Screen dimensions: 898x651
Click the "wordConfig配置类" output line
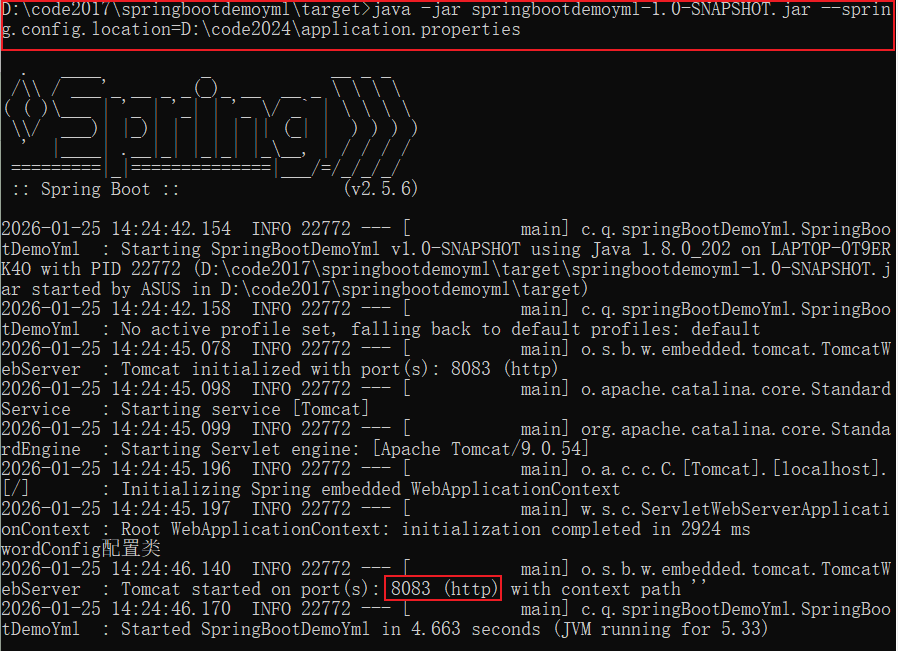(81, 549)
